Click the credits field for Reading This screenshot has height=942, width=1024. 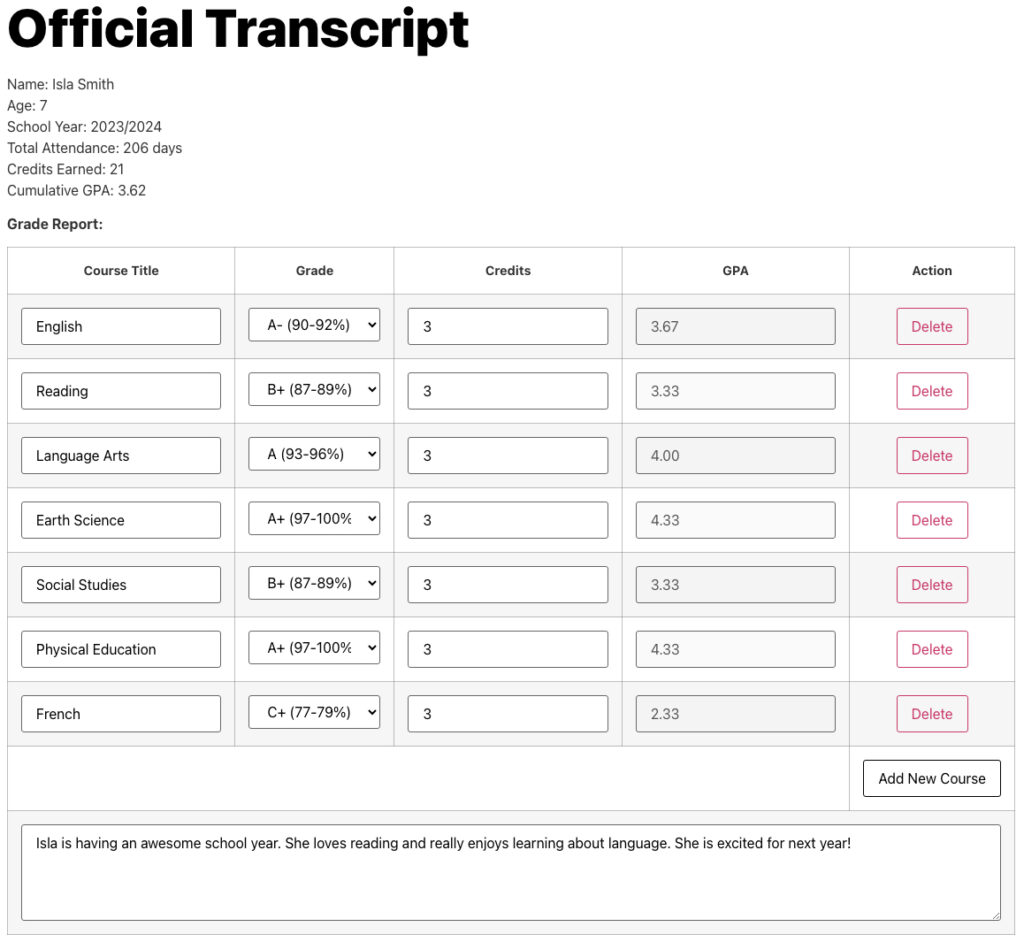[507, 391]
